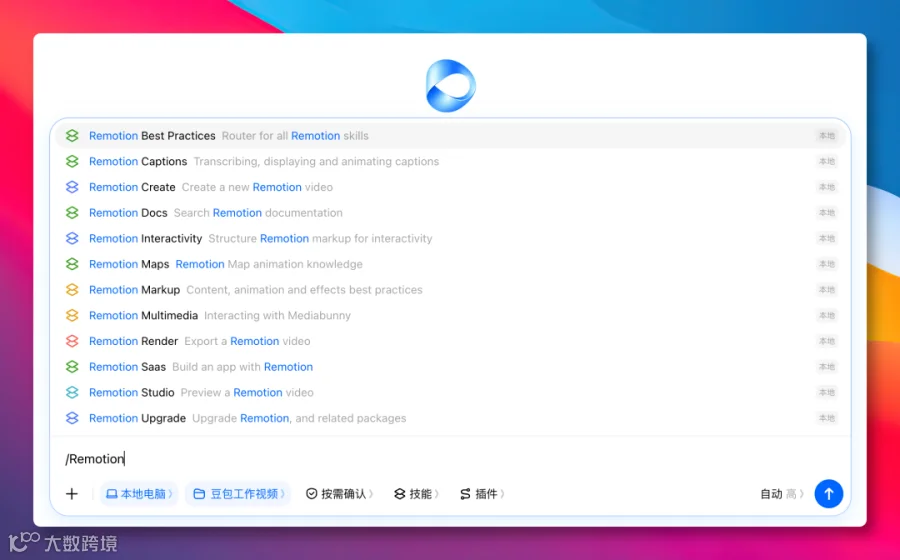Viewport: 900px width, 560px height.
Task: Click the skill icon beside Remotion Create
Action: tap(72, 187)
